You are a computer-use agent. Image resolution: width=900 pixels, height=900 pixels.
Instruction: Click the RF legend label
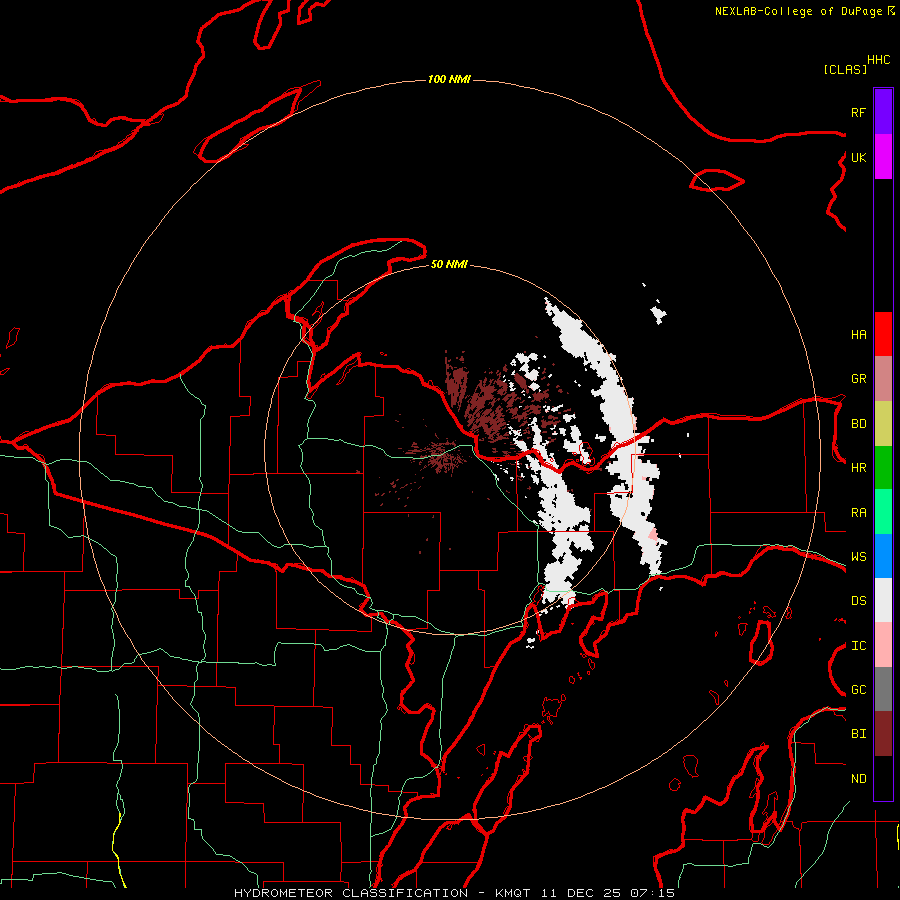coord(858,112)
